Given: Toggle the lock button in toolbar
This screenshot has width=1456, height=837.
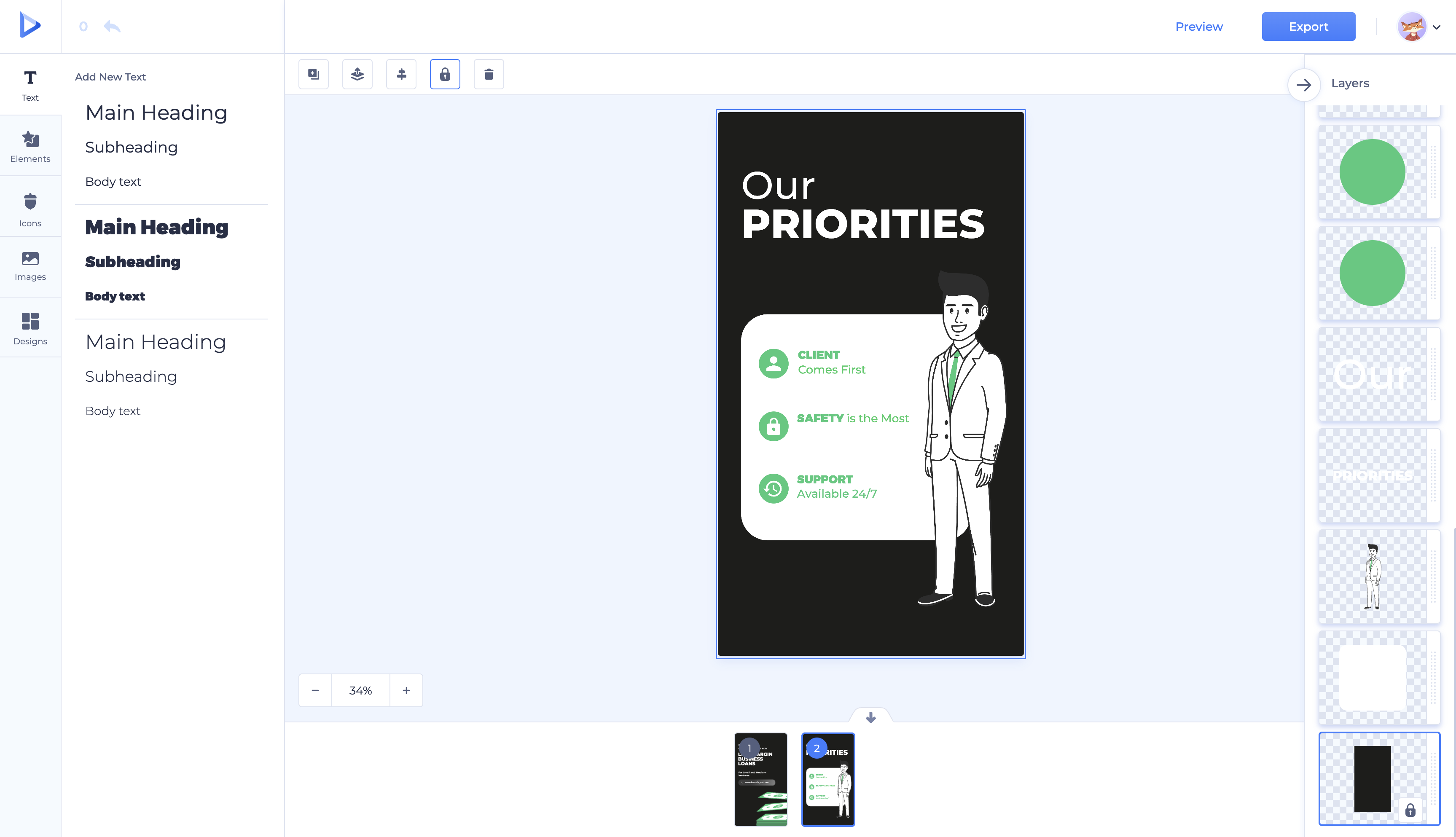Looking at the screenshot, I should coord(445,74).
